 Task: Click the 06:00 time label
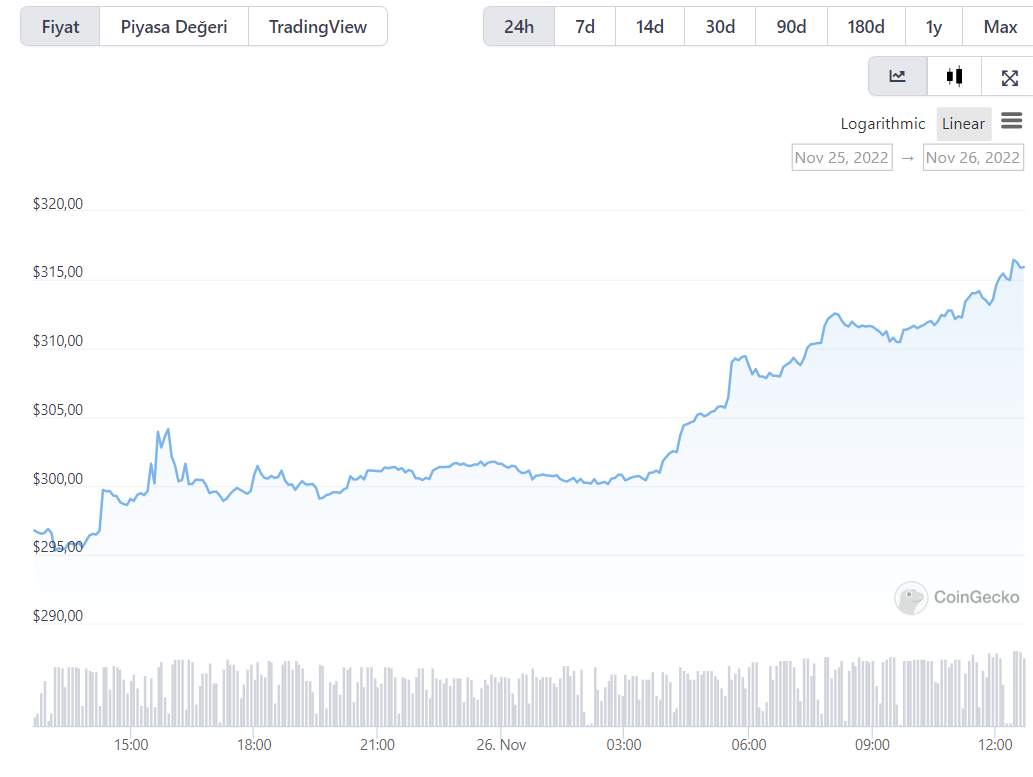(x=749, y=745)
